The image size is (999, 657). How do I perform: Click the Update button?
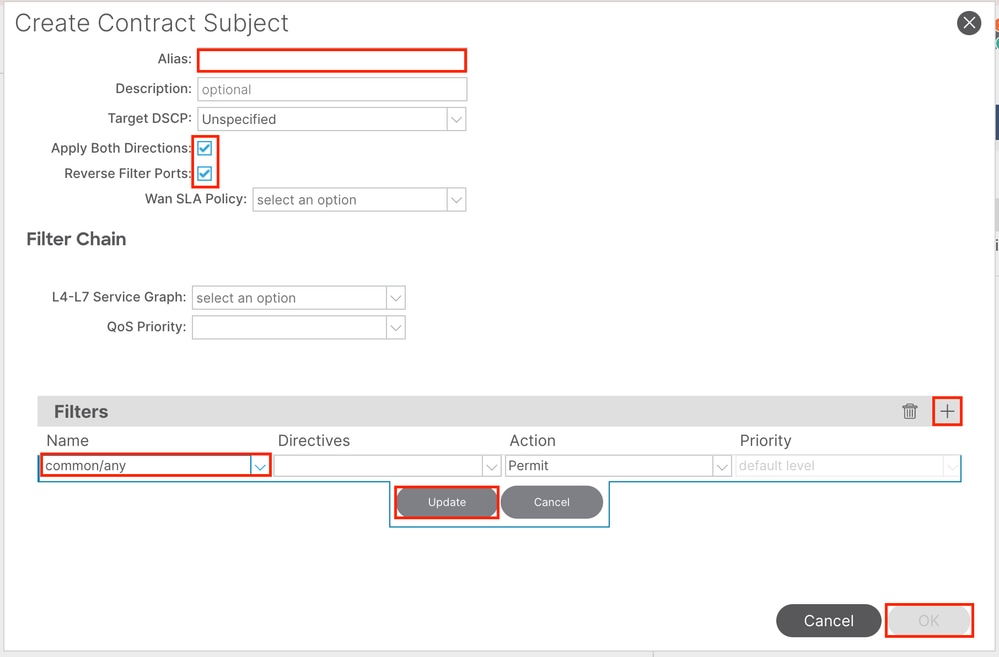click(447, 502)
